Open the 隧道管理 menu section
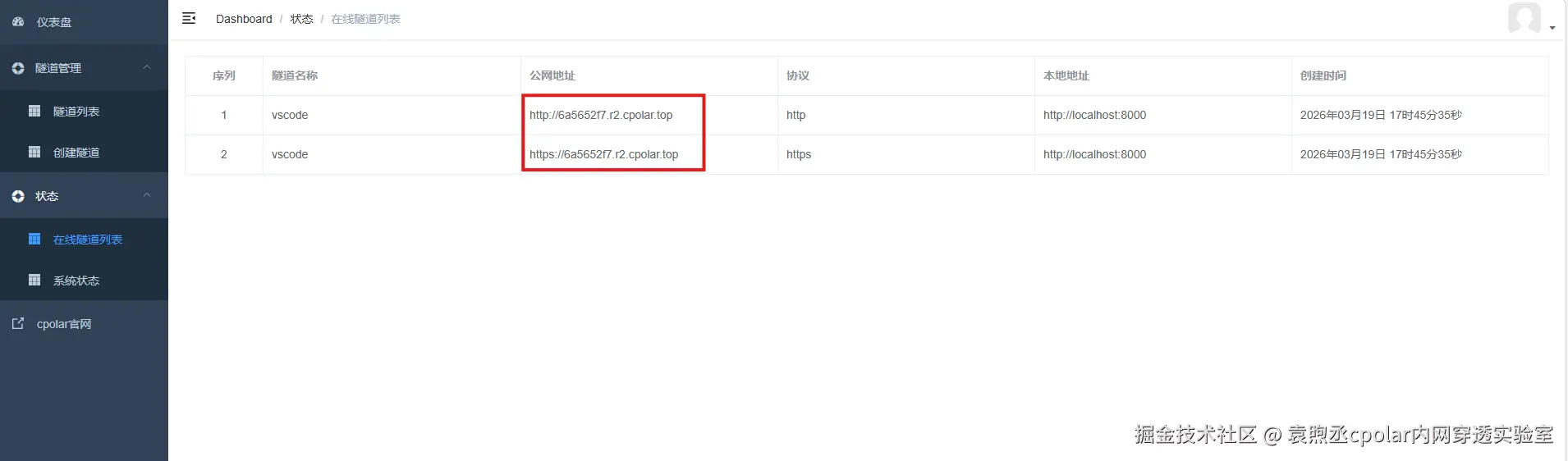 point(84,67)
